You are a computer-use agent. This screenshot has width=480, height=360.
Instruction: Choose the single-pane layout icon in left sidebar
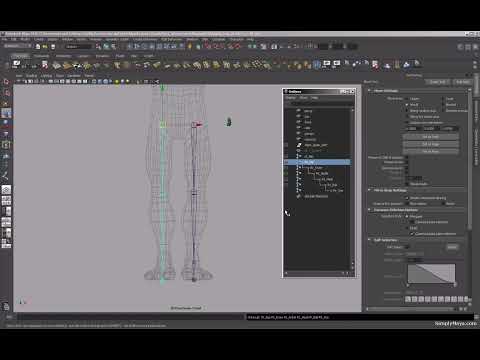click(x=6, y=190)
